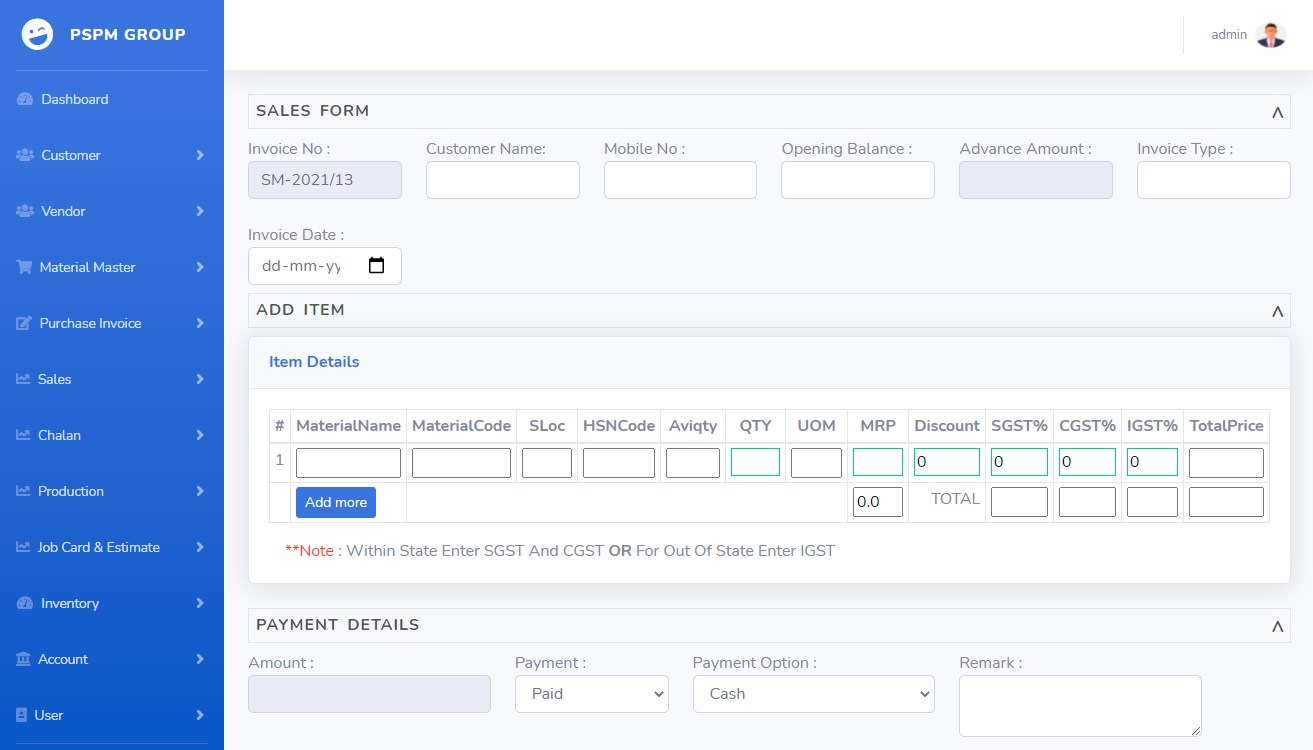Image resolution: width=1313 pixels, height=750 pixels.
Task: Click the Material Master cart icon
Action: (25, 267)
